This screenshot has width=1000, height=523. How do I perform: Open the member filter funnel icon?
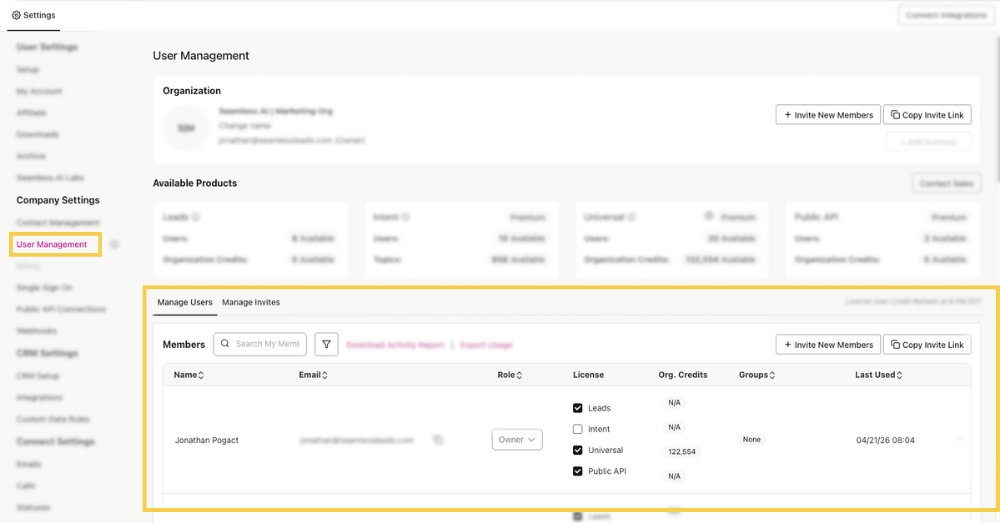pyautogui.click(x=326, y=344)
